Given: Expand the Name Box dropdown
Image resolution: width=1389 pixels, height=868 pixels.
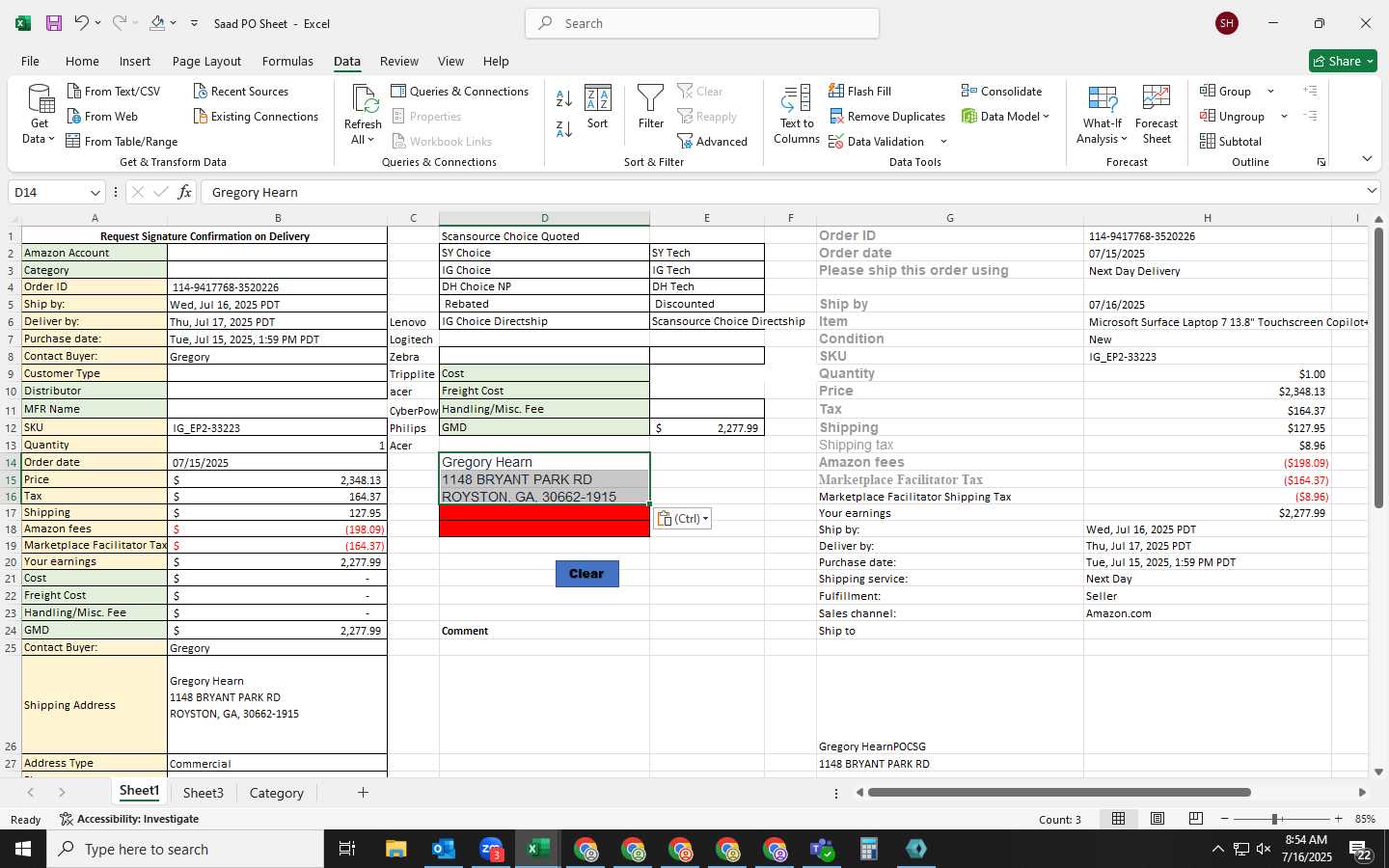Looking at the screenshot, I should [x=95, y=192].
